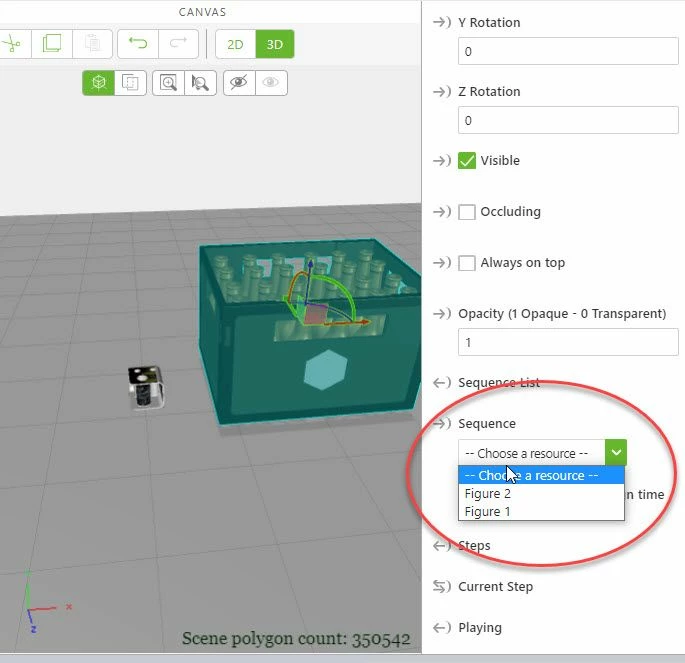
Task: Select '-- Choose a resource --' option in list
Action: 541,475
